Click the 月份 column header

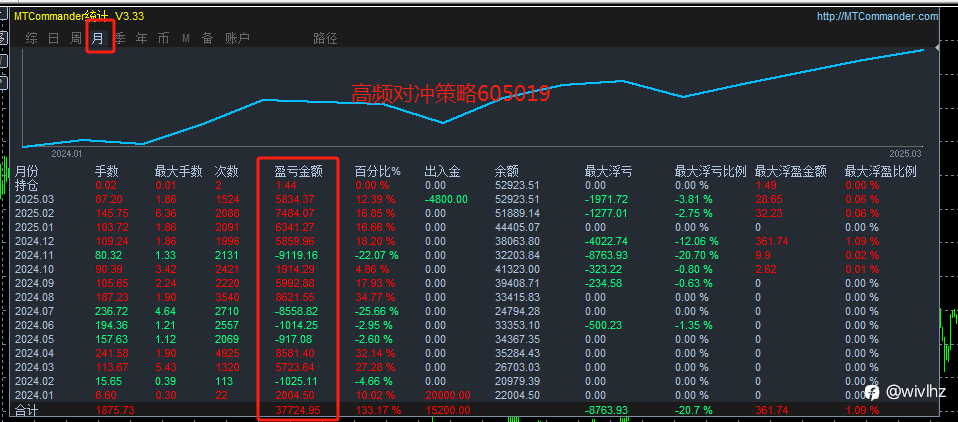click(x=26, y=172)
